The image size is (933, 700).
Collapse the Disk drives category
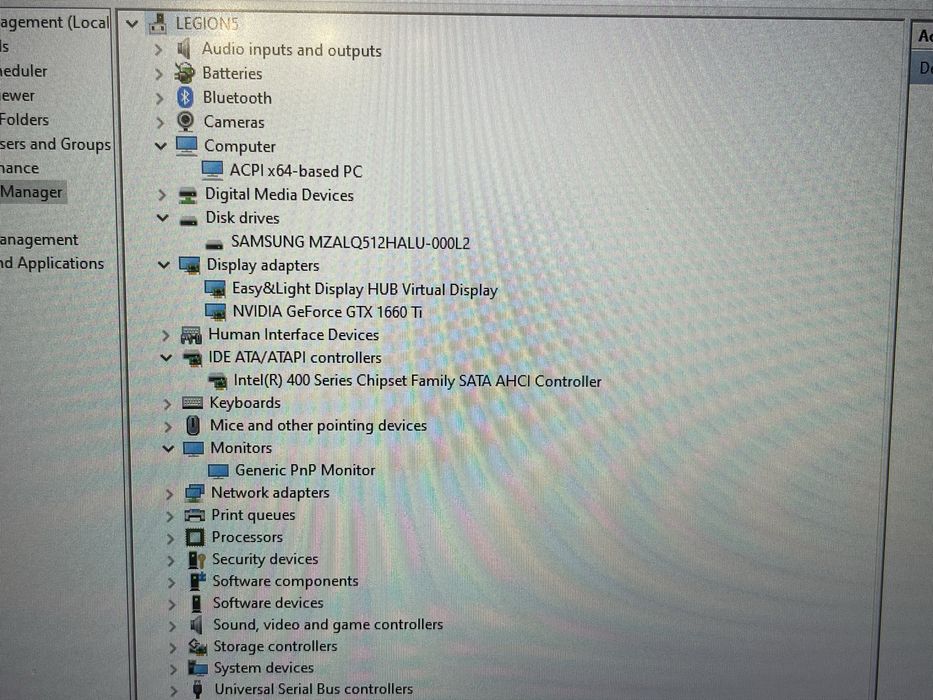point(162,218)
